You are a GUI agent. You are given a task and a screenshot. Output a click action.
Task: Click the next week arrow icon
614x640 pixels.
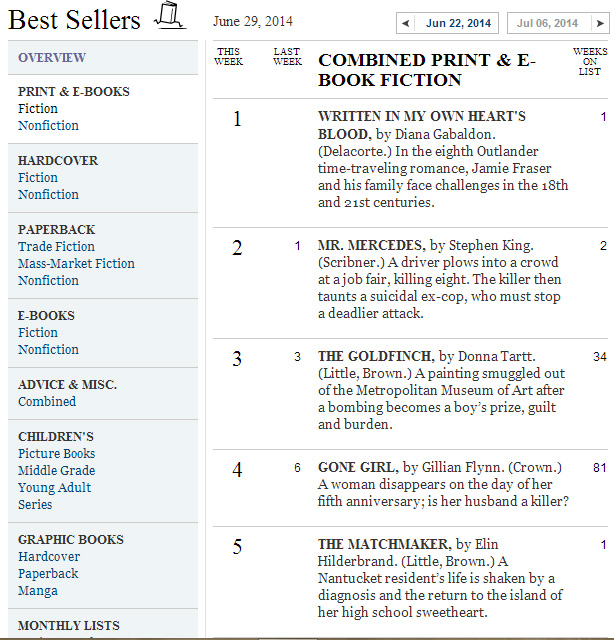pyautogui.click(x=600, y=23)
